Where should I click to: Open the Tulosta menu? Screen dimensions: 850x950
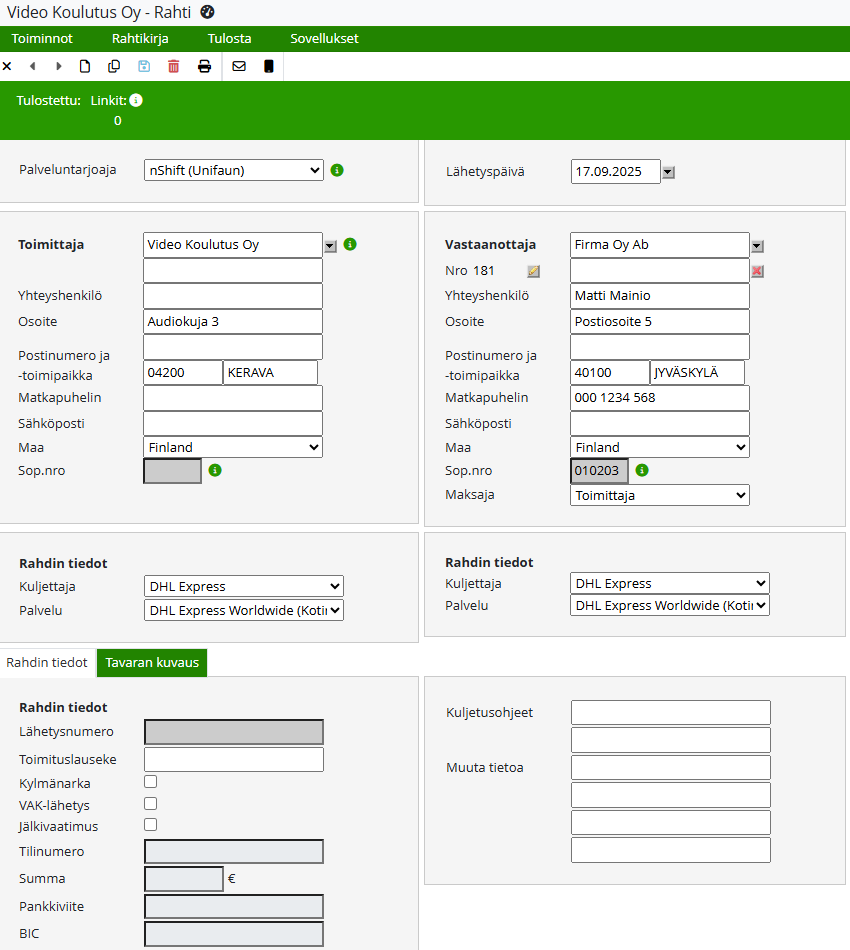(229, 39)
